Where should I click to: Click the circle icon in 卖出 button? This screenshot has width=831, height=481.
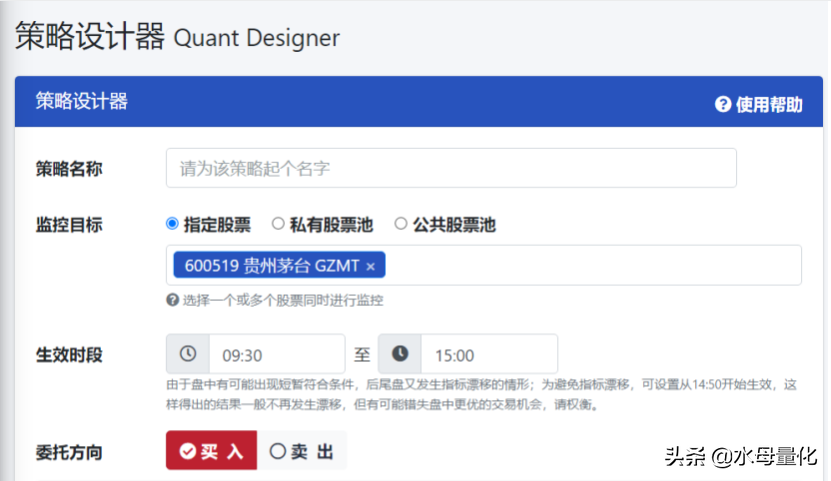[x=278, y=451]
